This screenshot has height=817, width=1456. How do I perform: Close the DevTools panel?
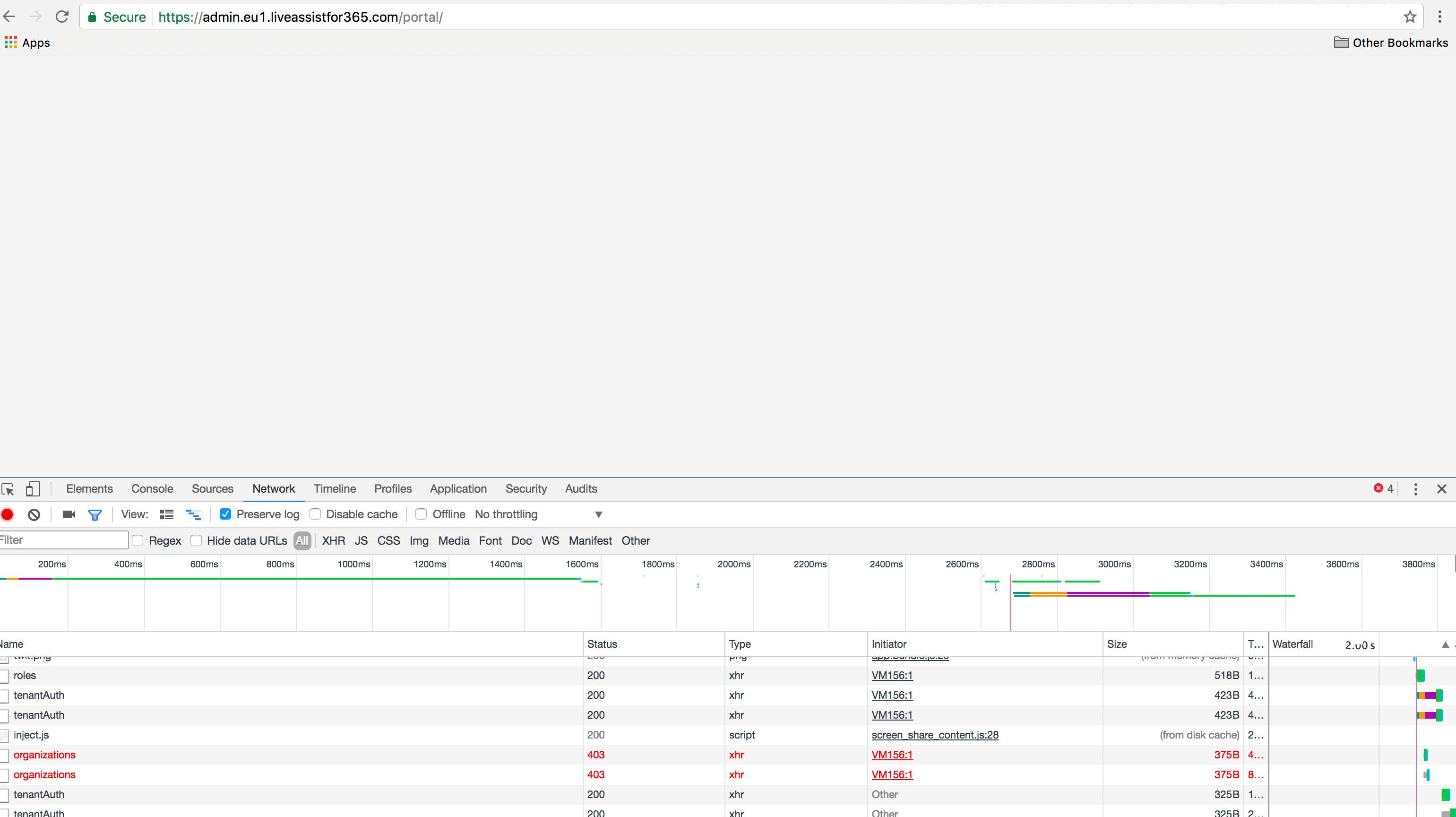click(x=1441, y=488)
